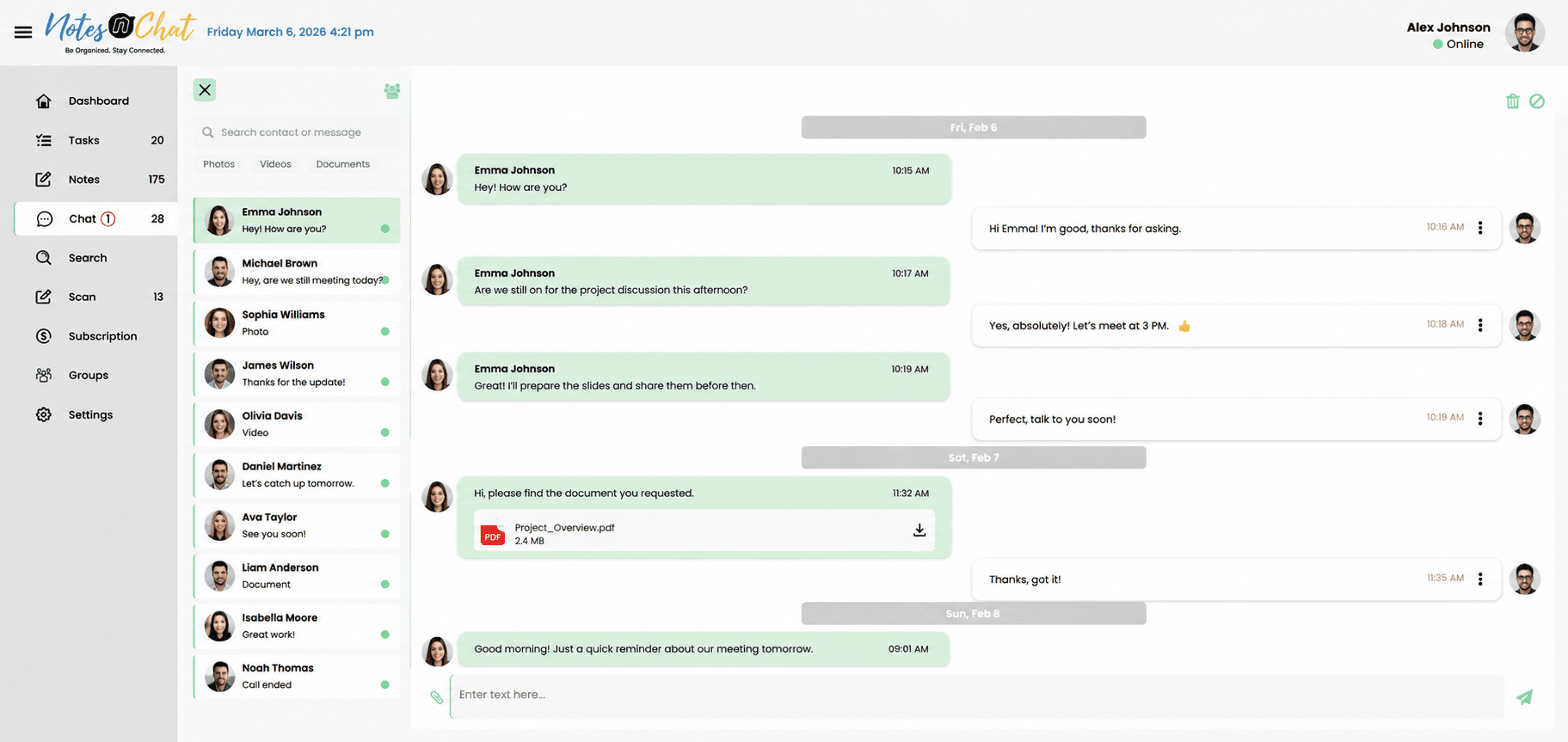
Task: Open Daniel Martinez conversation
Action: point(297,475)
